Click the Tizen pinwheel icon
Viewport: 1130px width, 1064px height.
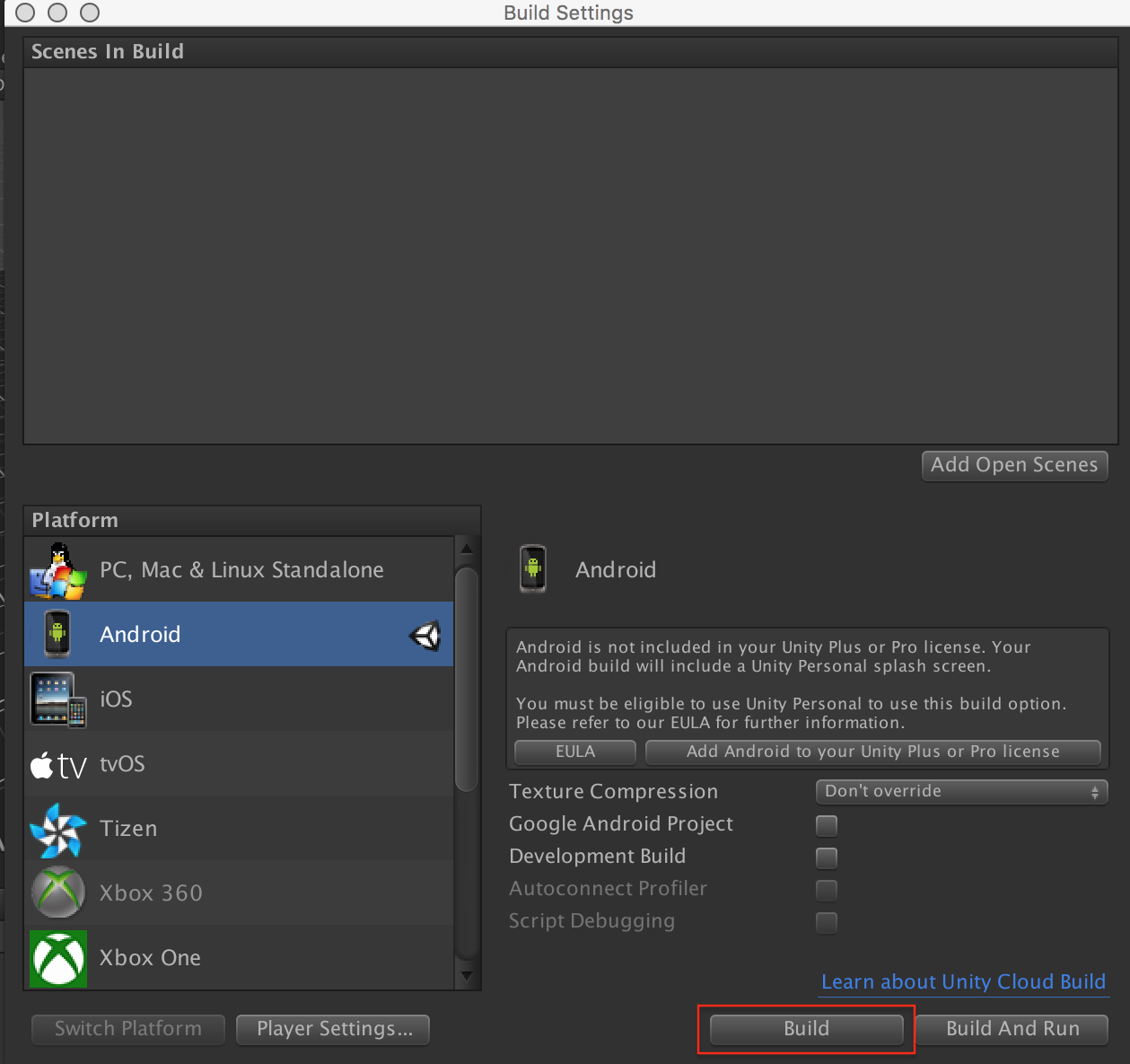coord(58,830)
